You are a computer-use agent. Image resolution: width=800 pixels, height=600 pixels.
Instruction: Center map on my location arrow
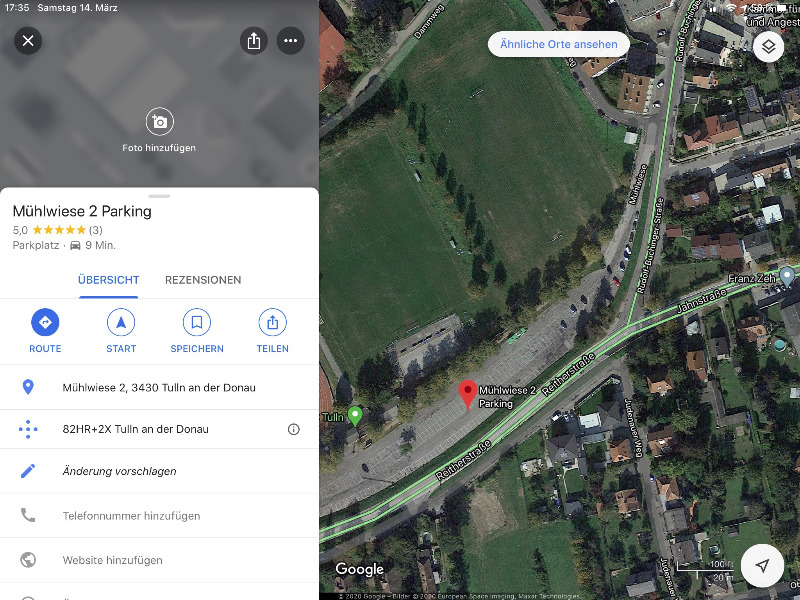[x=762, y=565]
